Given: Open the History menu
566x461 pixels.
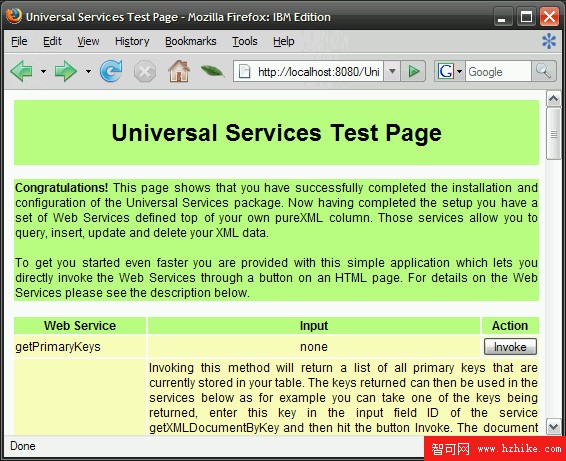Looking at the screenshot, I should tap(132, 42).
